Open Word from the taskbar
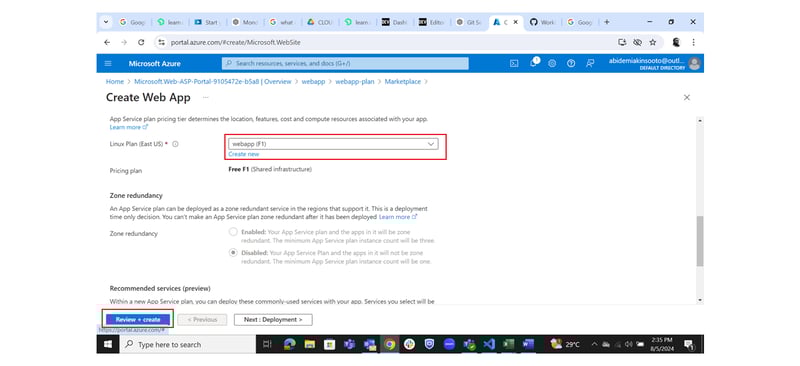The height and width of the screenshot is (366, 800). coord(528,345)
